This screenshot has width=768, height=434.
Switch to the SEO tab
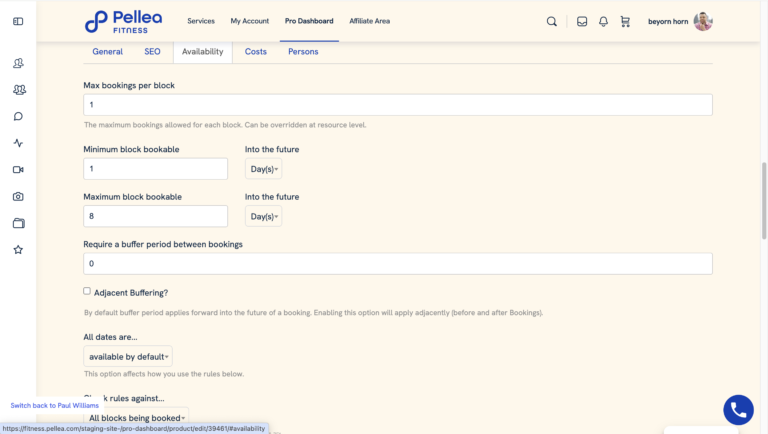pos(152,51)
